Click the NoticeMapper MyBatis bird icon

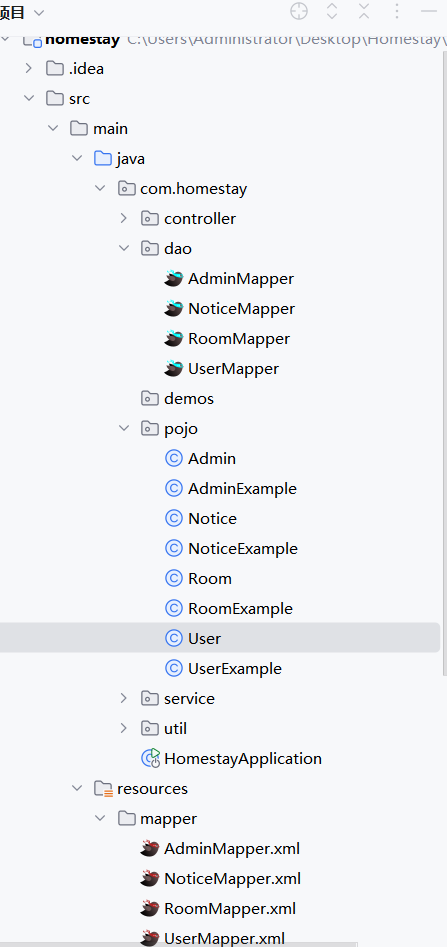(x=173, y=308)
